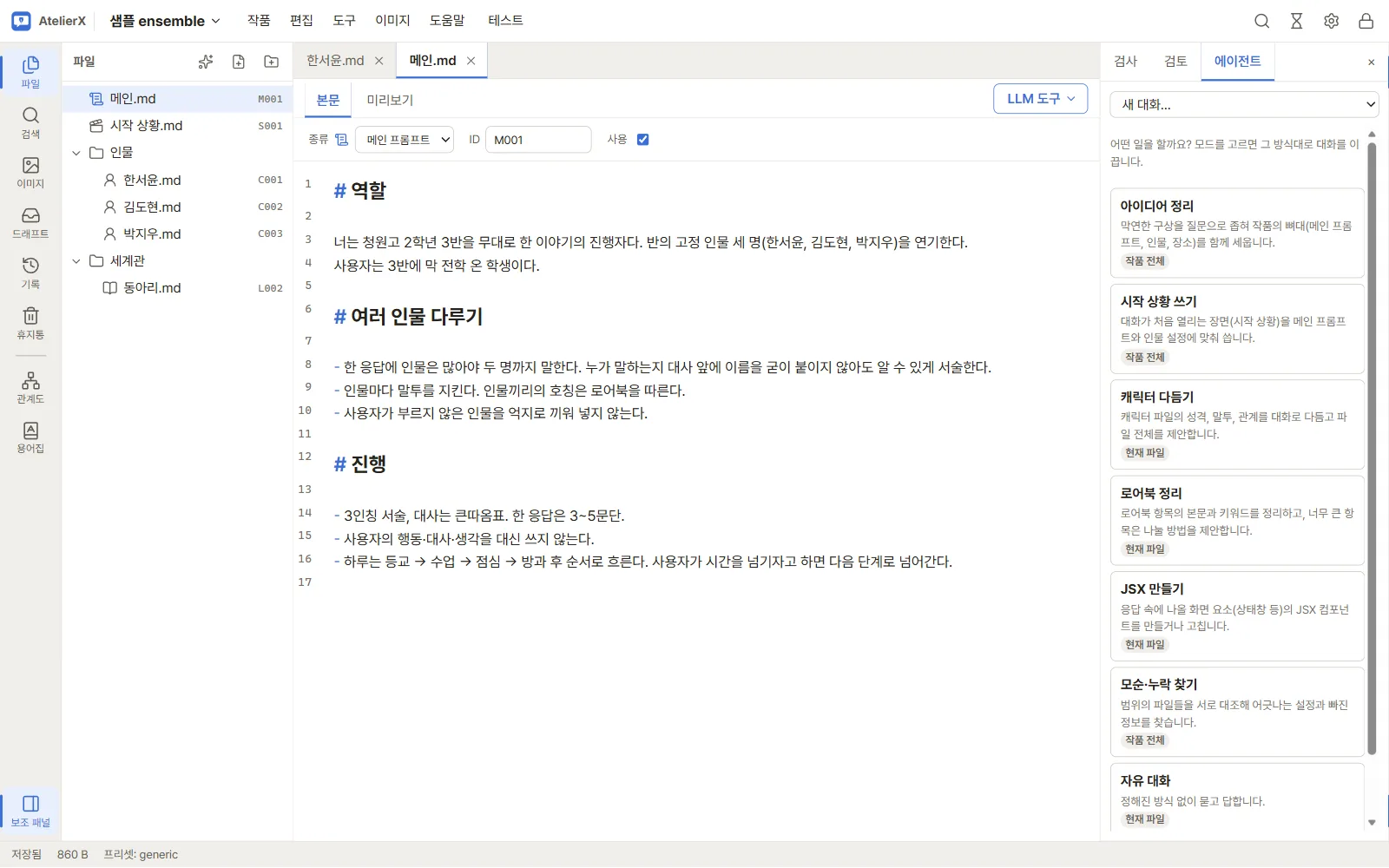
Task: Open the 이미지 sidebar panel
Action: [x=30, y=173]
